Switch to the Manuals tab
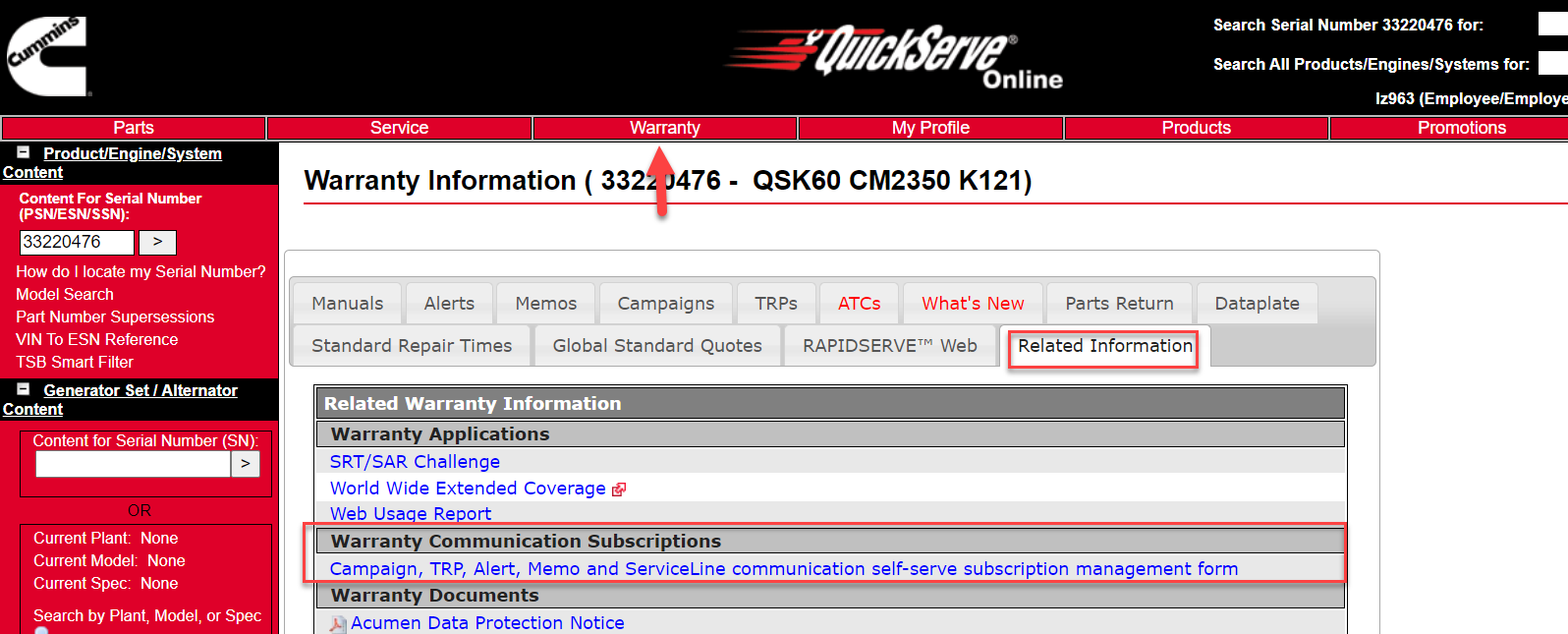 (x=348, y=304)
